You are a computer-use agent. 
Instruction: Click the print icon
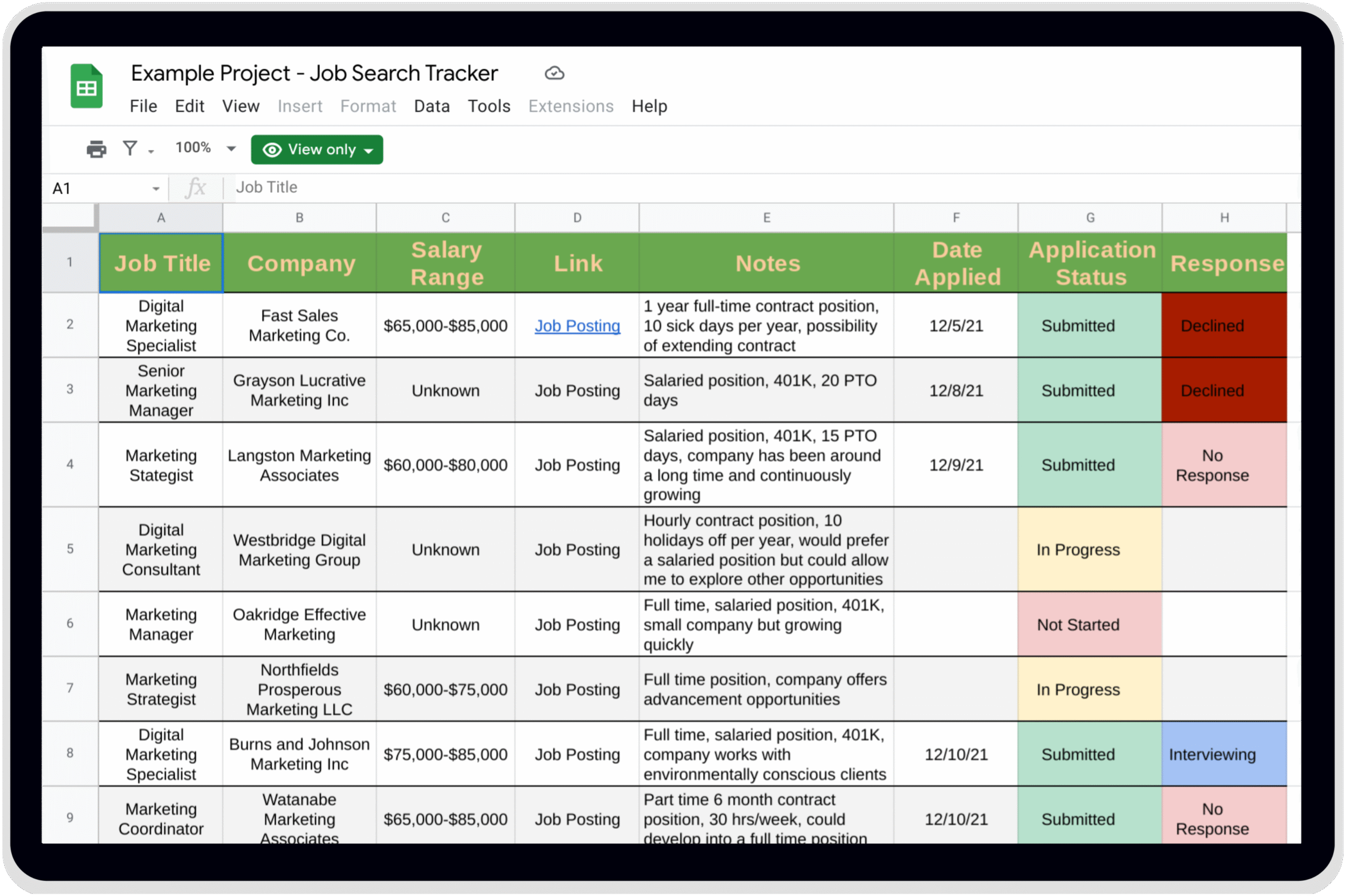point(96,149)
